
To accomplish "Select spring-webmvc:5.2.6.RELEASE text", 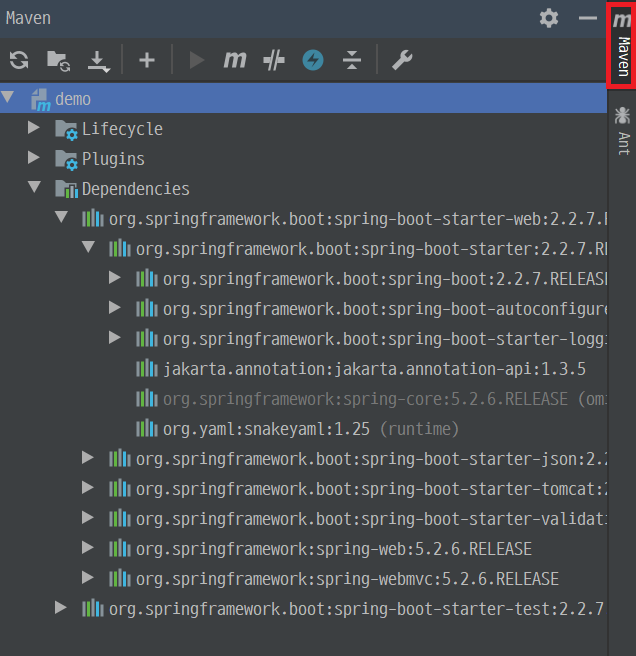I will 347,579.
